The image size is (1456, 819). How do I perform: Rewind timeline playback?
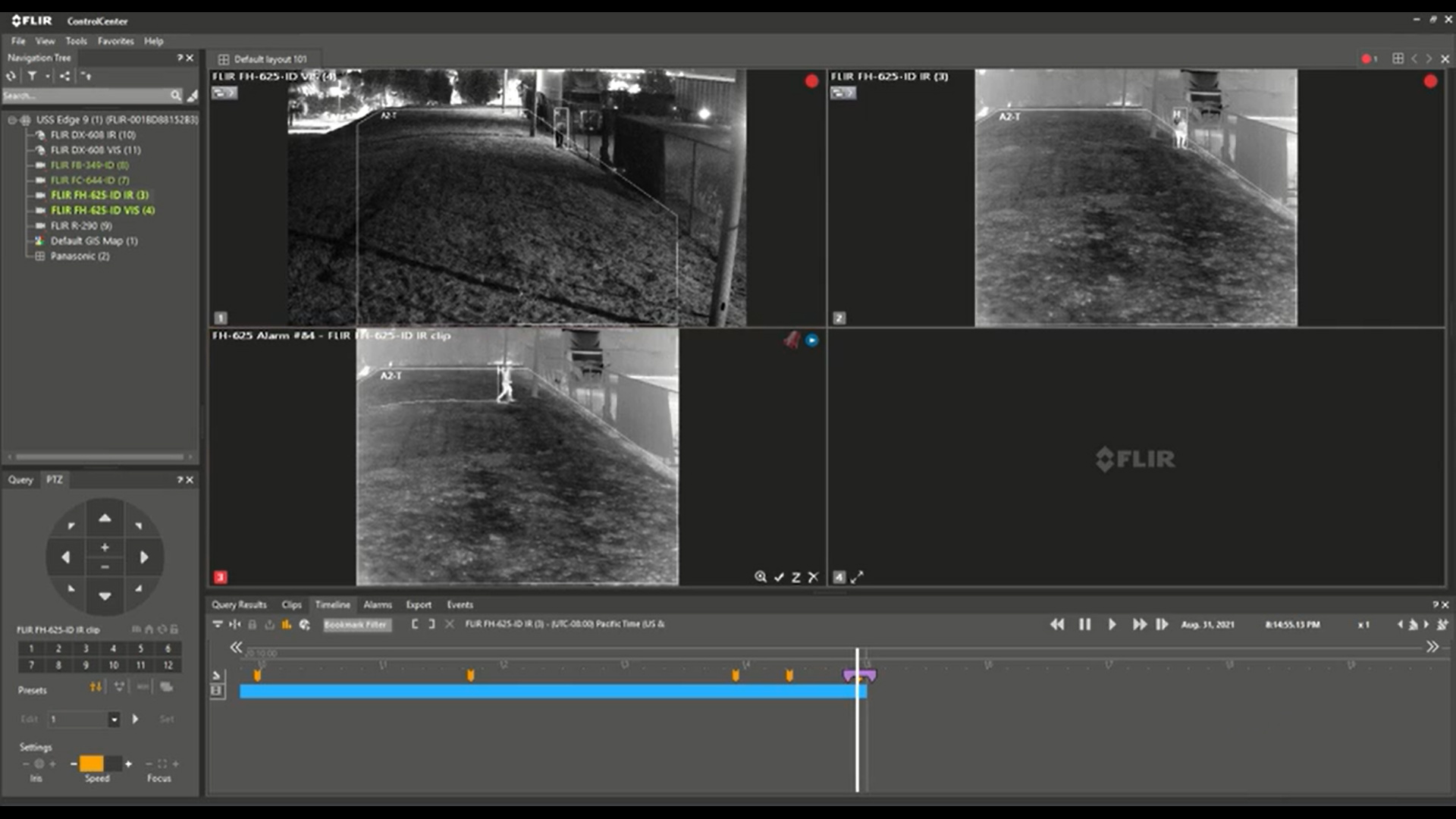point(1057,624)
